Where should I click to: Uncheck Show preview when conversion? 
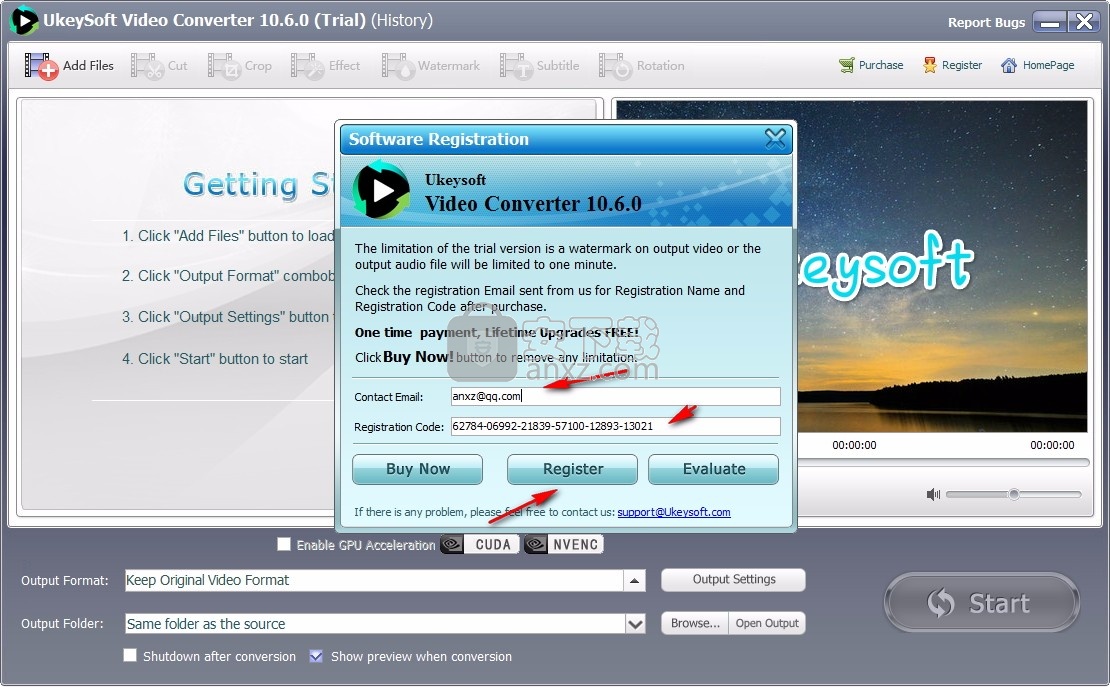pyautogui.click(x=316, y=656)
